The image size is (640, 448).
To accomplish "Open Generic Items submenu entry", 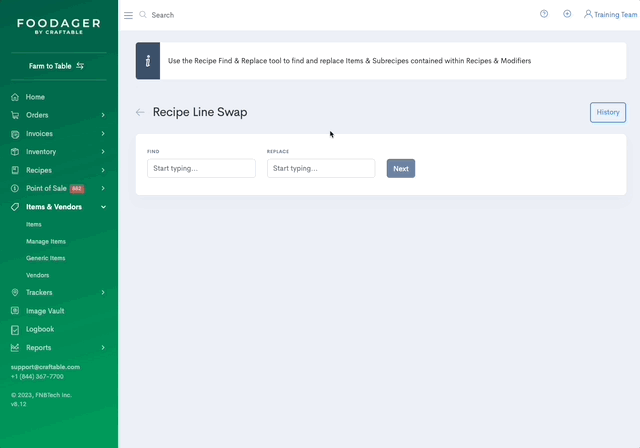I will point(45,258).
